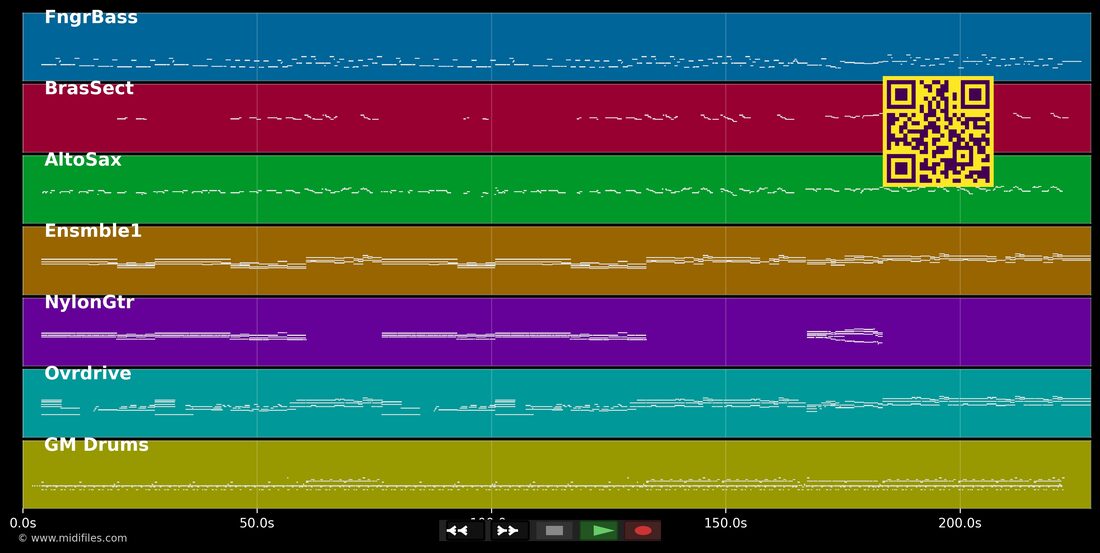Select the FngrBass track label
This screenshot has width=1100, height=553.
point(91,18)
